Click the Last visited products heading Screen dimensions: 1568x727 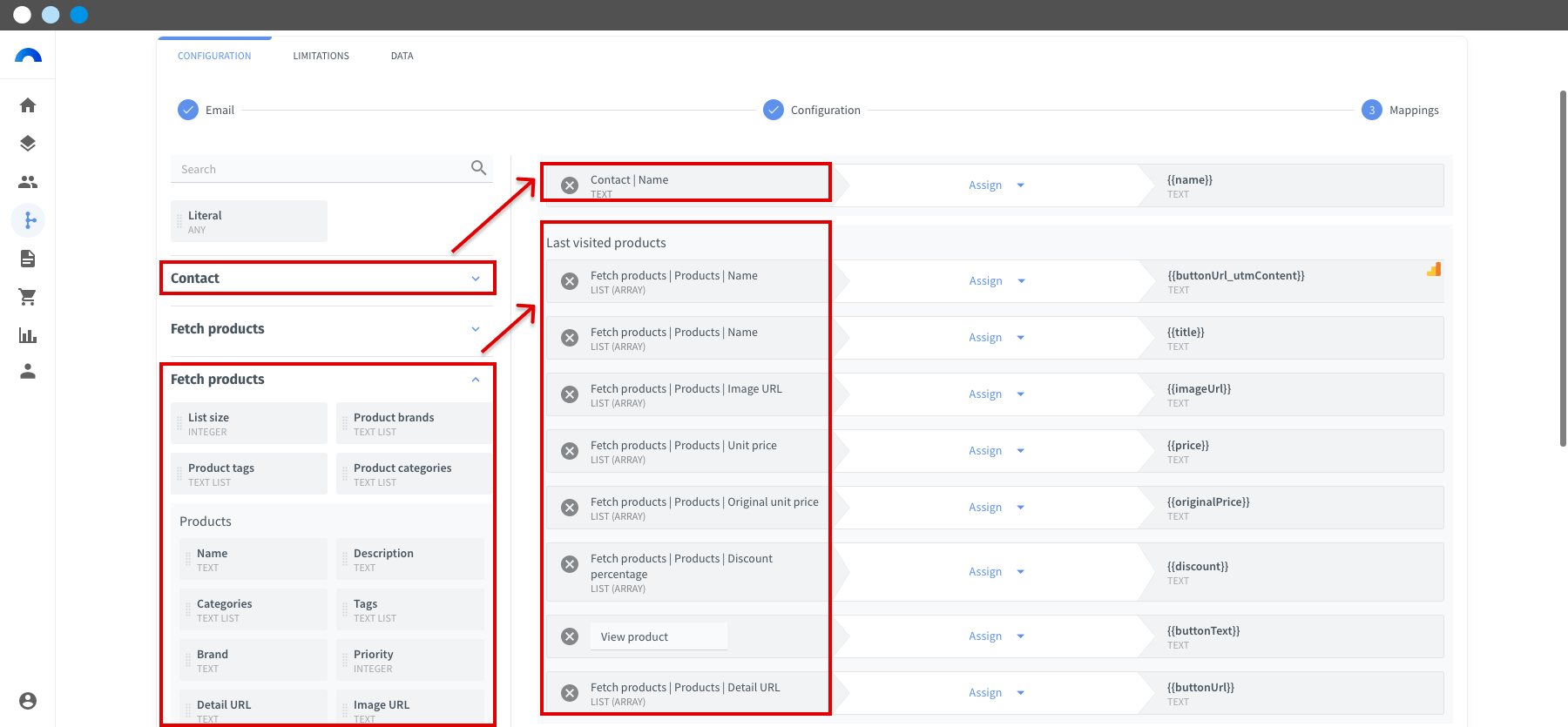[x=606, y=243]
